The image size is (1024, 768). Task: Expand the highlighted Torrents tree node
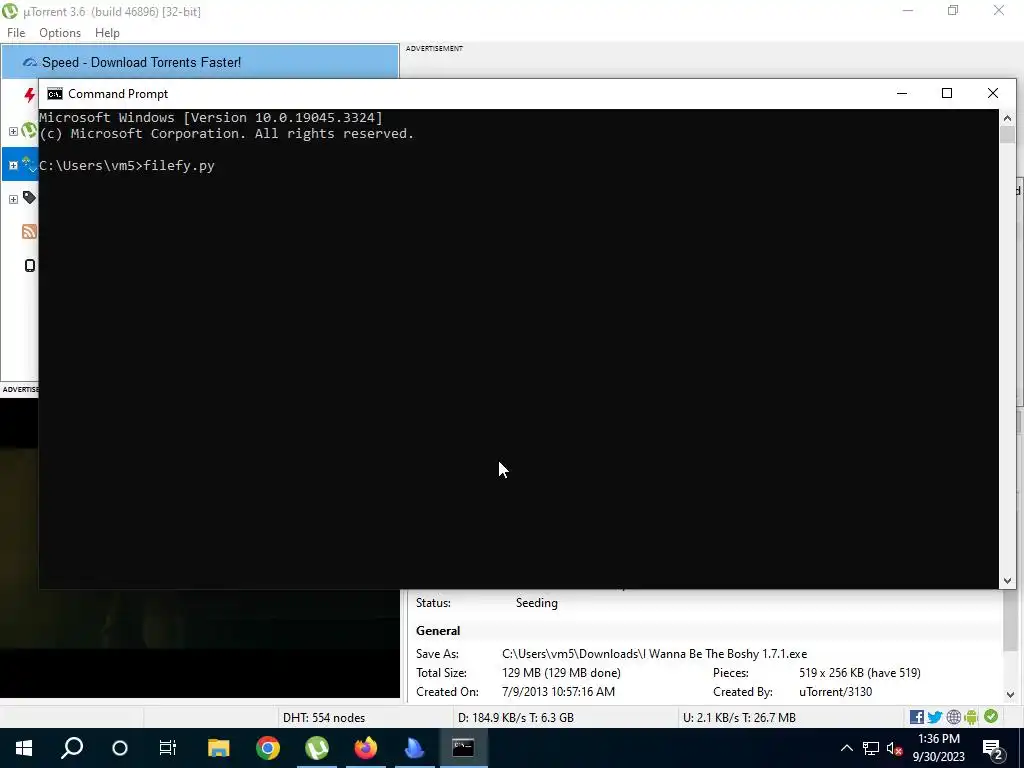point(13,165)
